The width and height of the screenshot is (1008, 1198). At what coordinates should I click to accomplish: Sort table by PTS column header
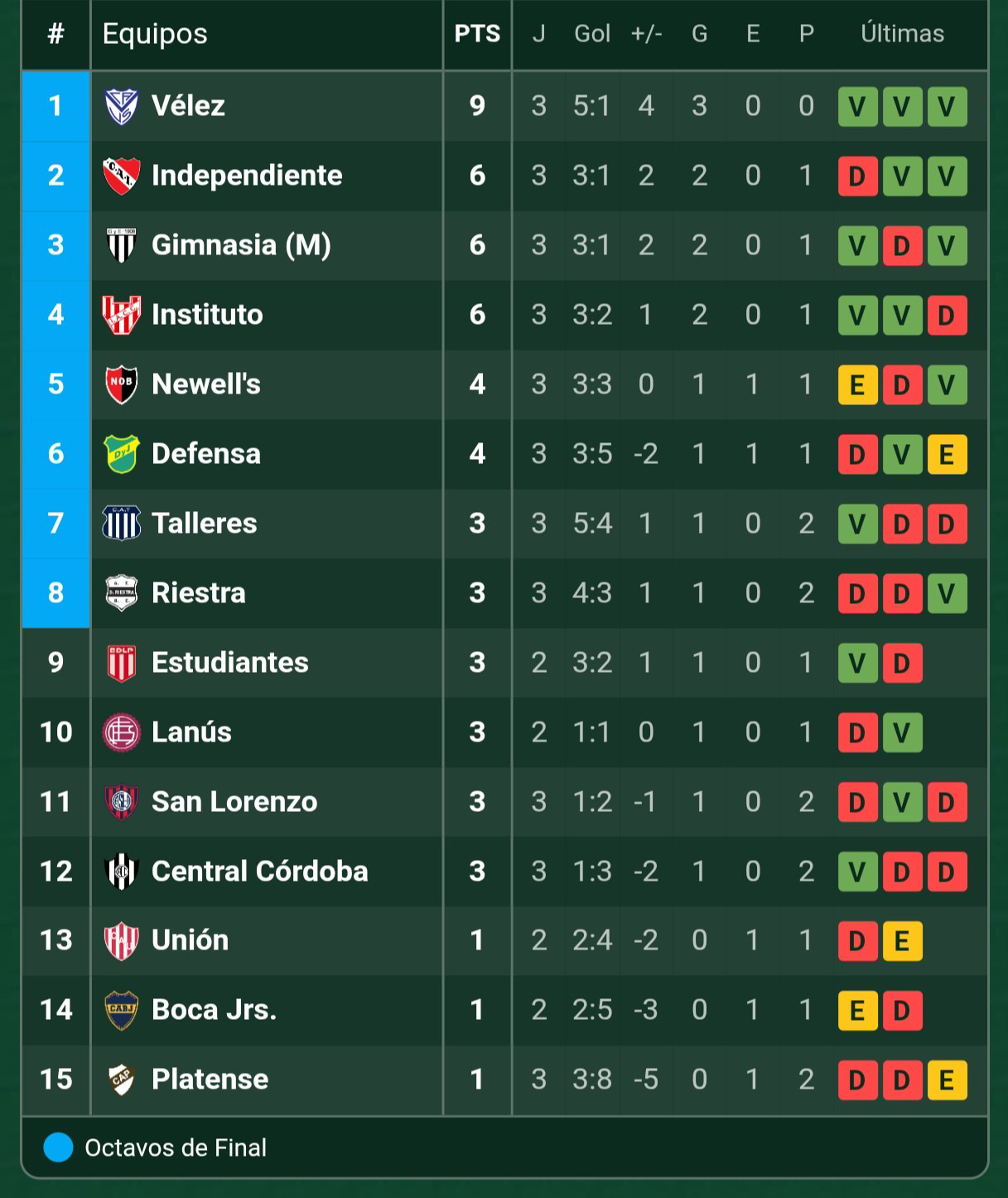tap(477, 34)
